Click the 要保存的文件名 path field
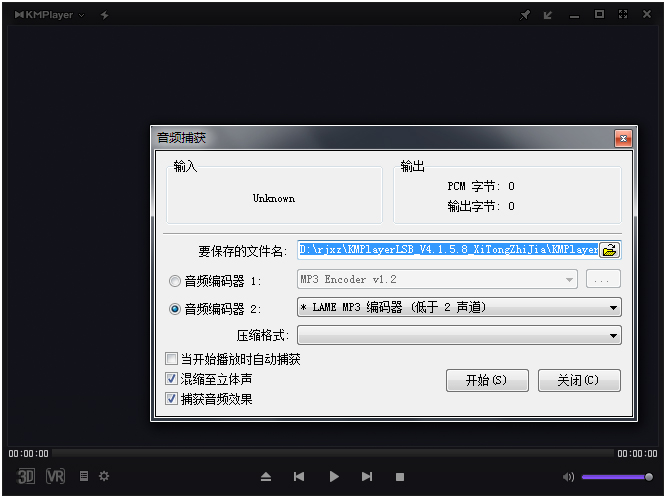This screenshot has width=666, height=498. click(x=448, y=250)
